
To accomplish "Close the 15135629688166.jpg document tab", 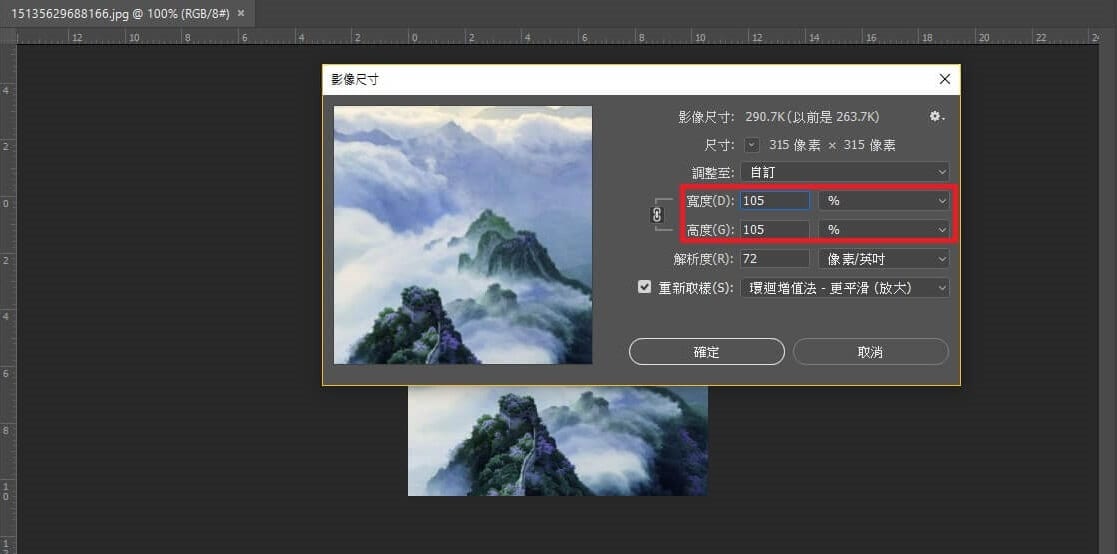I will pyautogui.click(x=241, y=14).
